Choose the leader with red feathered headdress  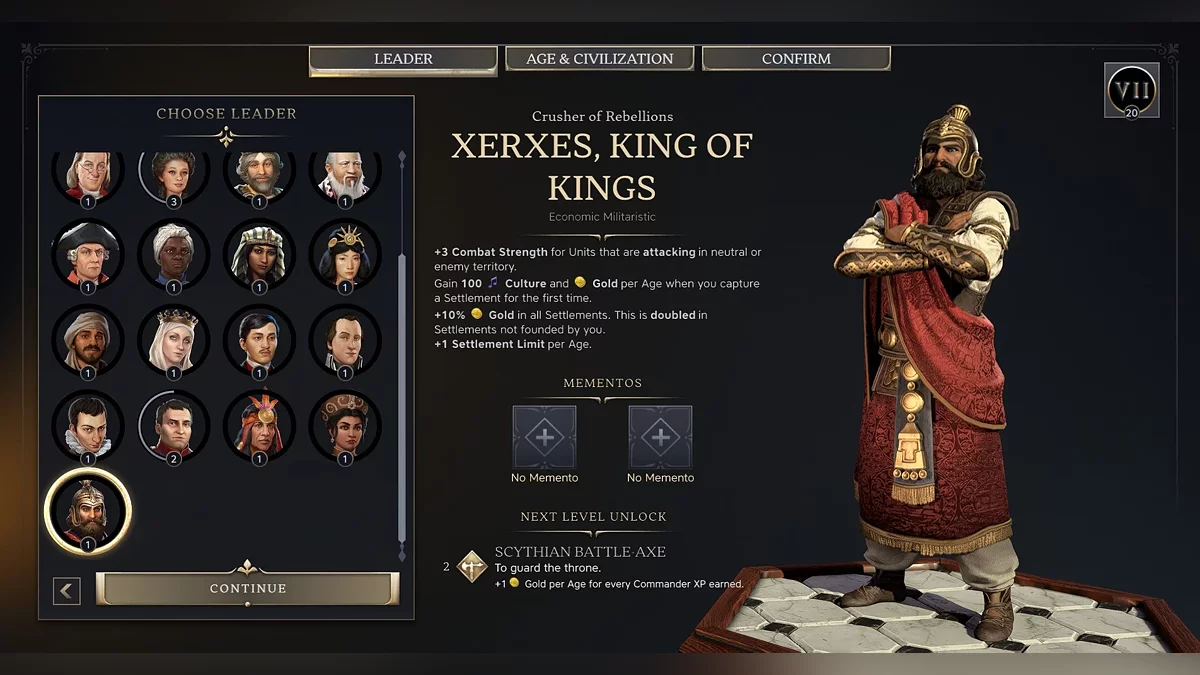260,426
